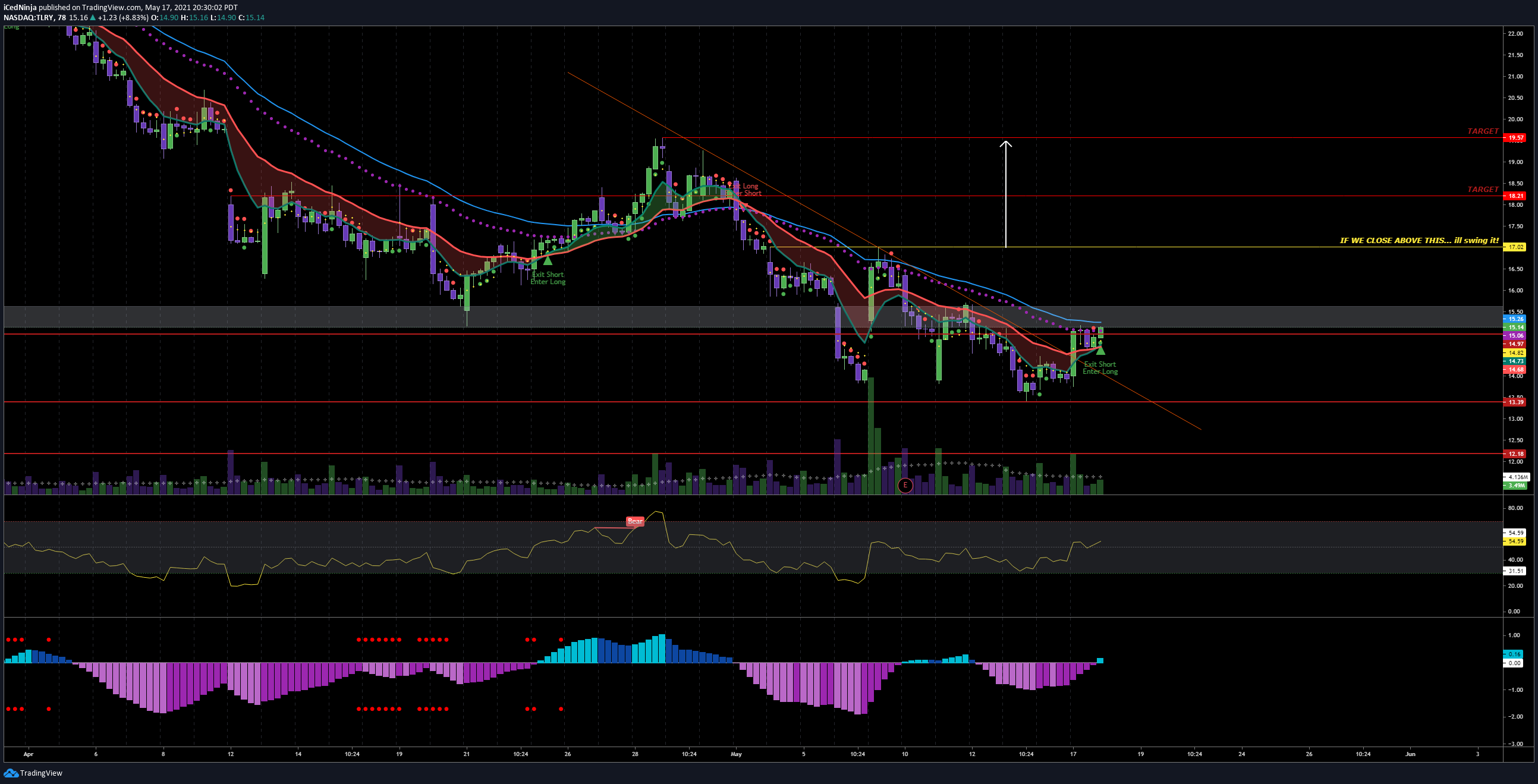Click the 12.18 support level label
Image resolution: width=1538 pixels, height=784 pixels.
click(x=1516, y=454)
